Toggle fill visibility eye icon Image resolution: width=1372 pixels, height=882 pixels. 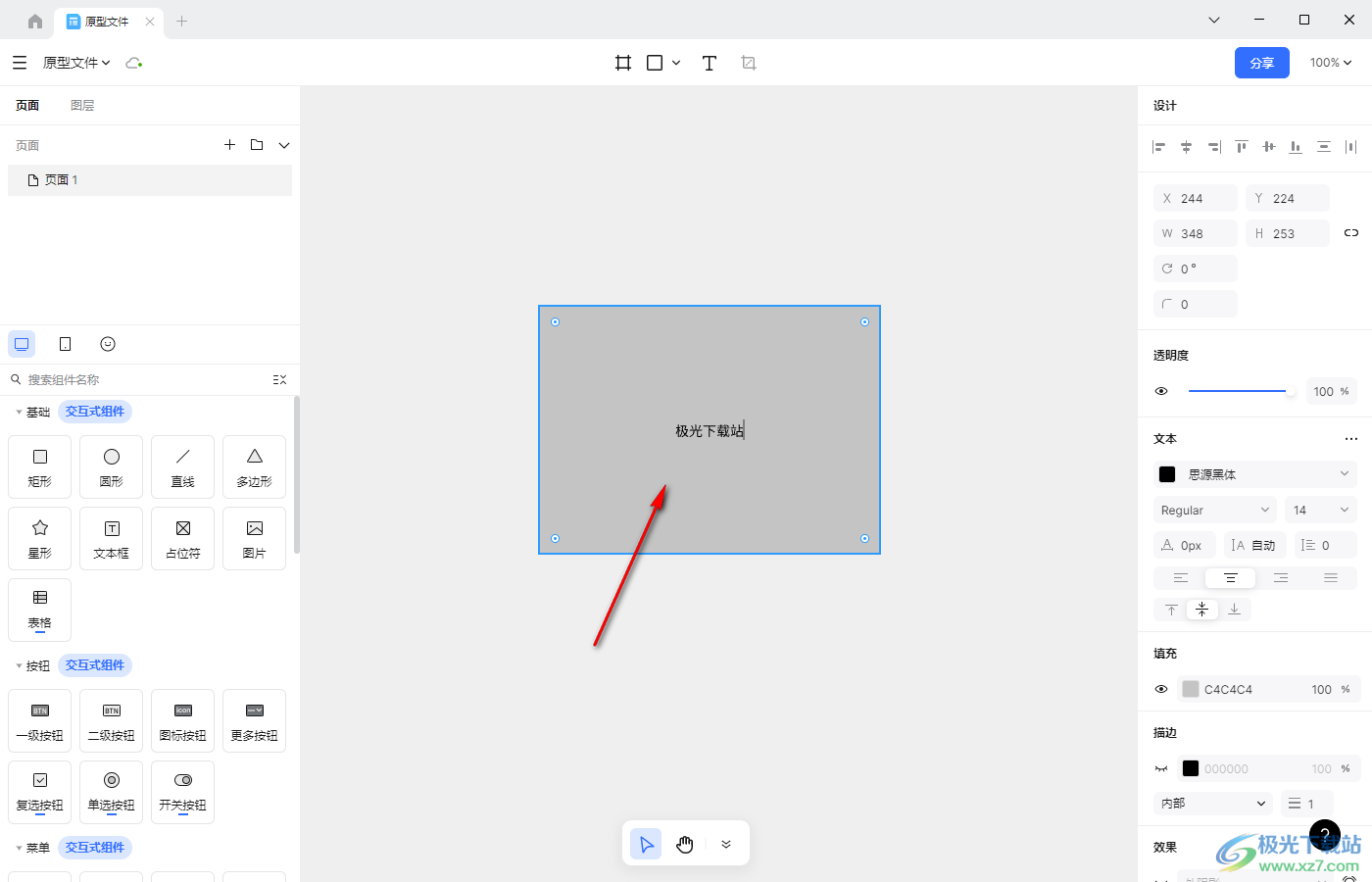(1161, 689)
